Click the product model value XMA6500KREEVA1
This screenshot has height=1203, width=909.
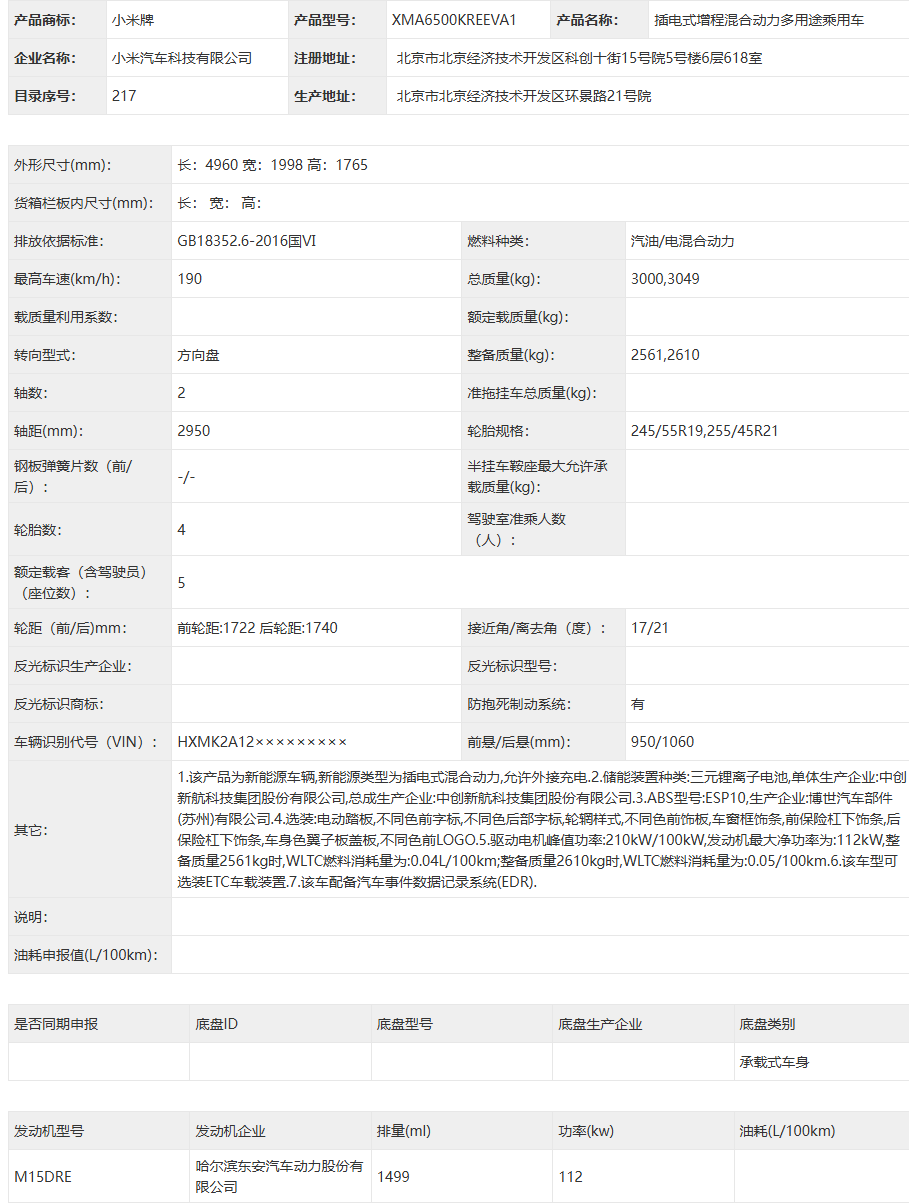453,20
